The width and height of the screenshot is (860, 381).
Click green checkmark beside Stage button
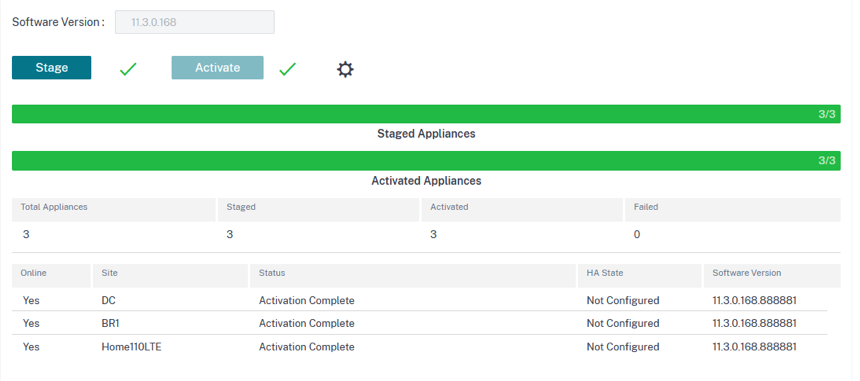tap(128, 69)
